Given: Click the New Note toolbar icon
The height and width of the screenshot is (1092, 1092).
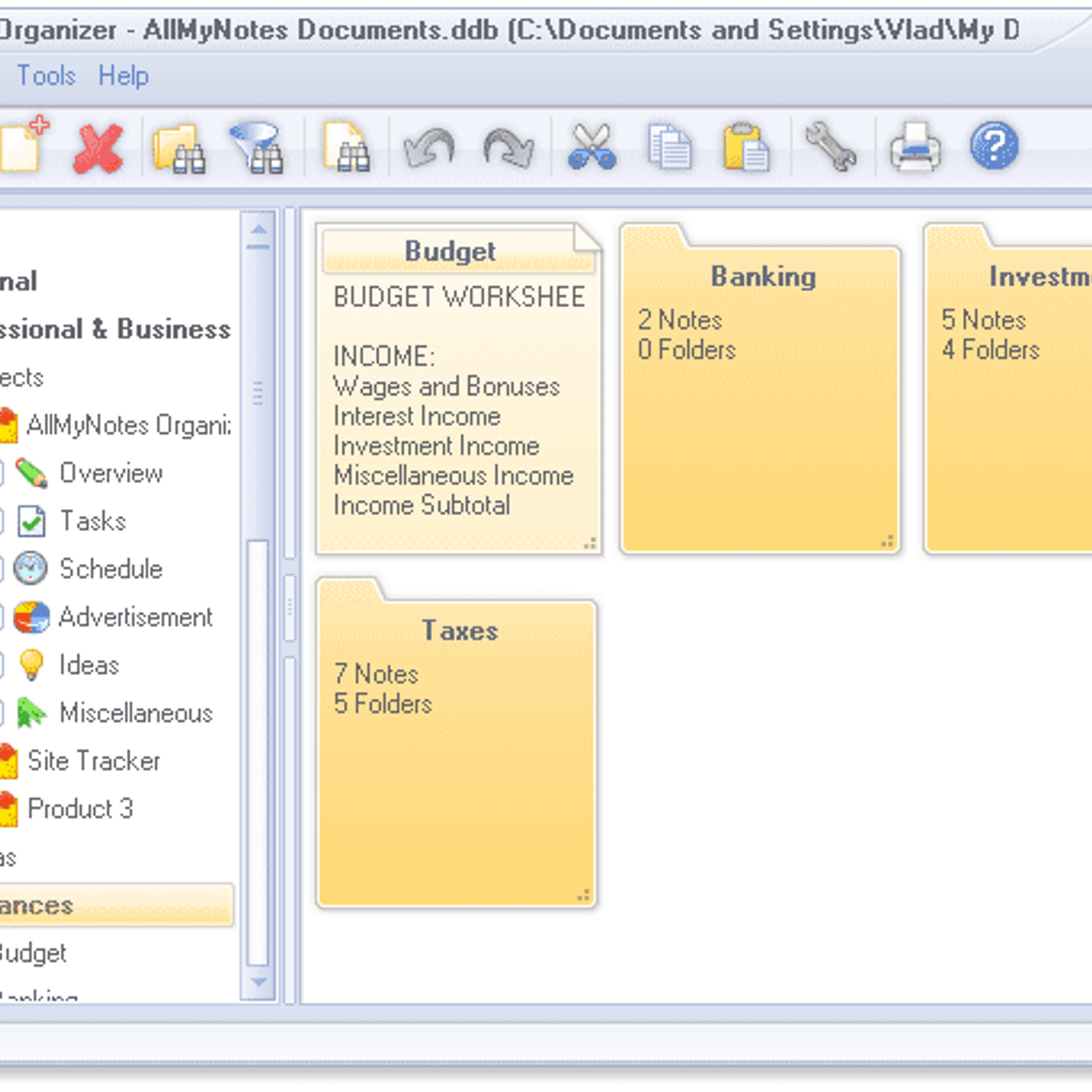Looking at the screenshot, I should click(x=24, y=145).
